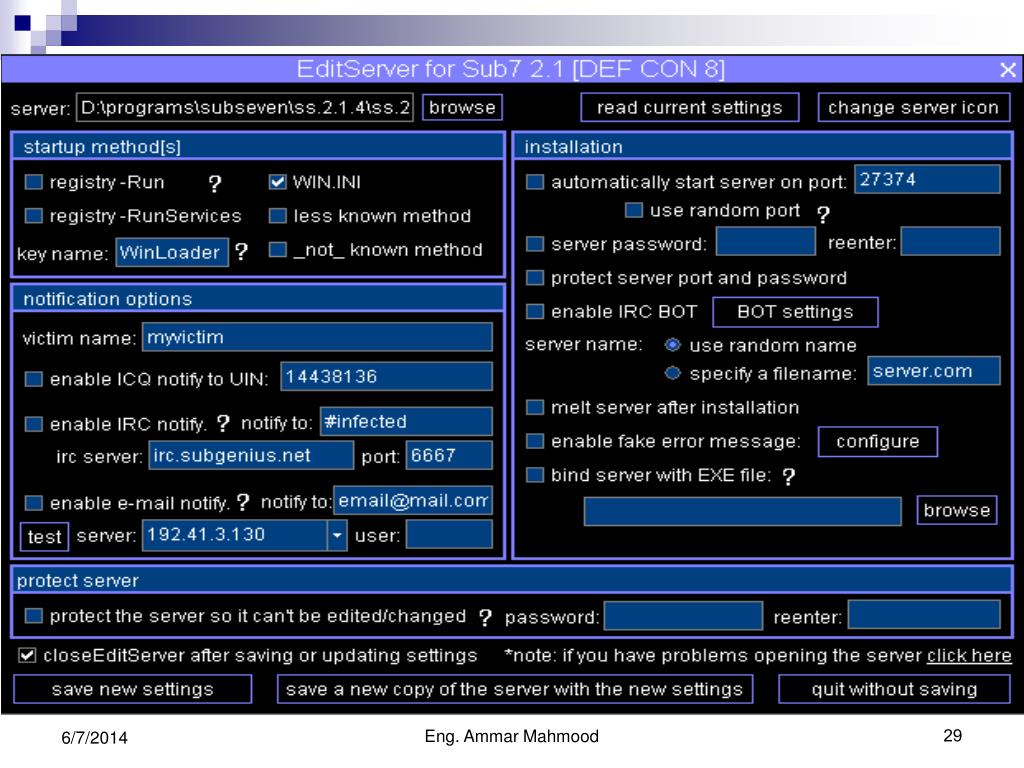Check automatically start server on port

tap(535, 182)
